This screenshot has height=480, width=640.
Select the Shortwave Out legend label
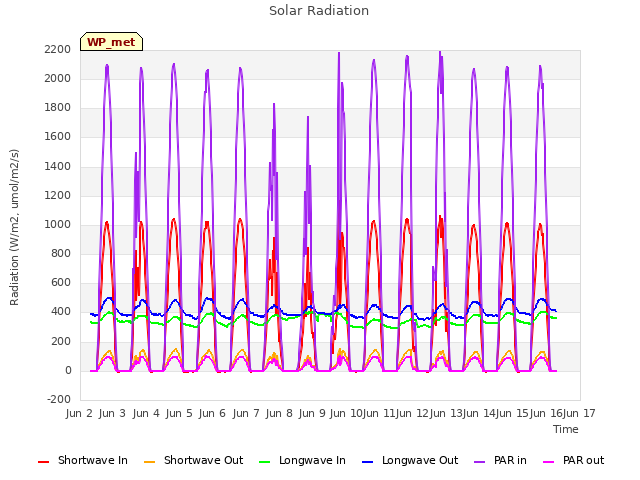[x=203, y=460]
